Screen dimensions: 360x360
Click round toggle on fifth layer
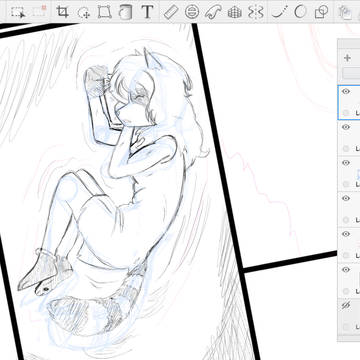pyautogui.click(x=346, y=256)
